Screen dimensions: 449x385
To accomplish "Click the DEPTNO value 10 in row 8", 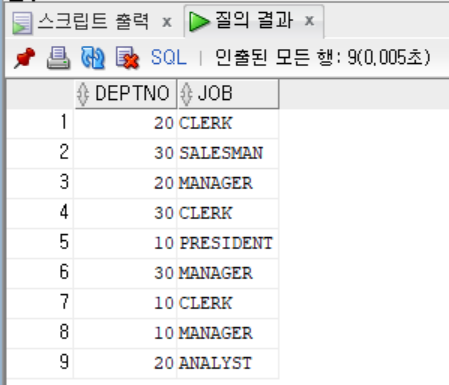I will tap(125, 333).
